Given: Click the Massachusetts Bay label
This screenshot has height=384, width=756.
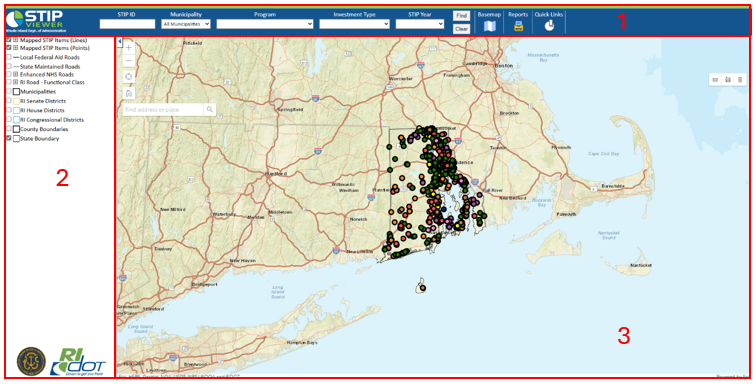Looking at the screenshot, I should 543,58.
